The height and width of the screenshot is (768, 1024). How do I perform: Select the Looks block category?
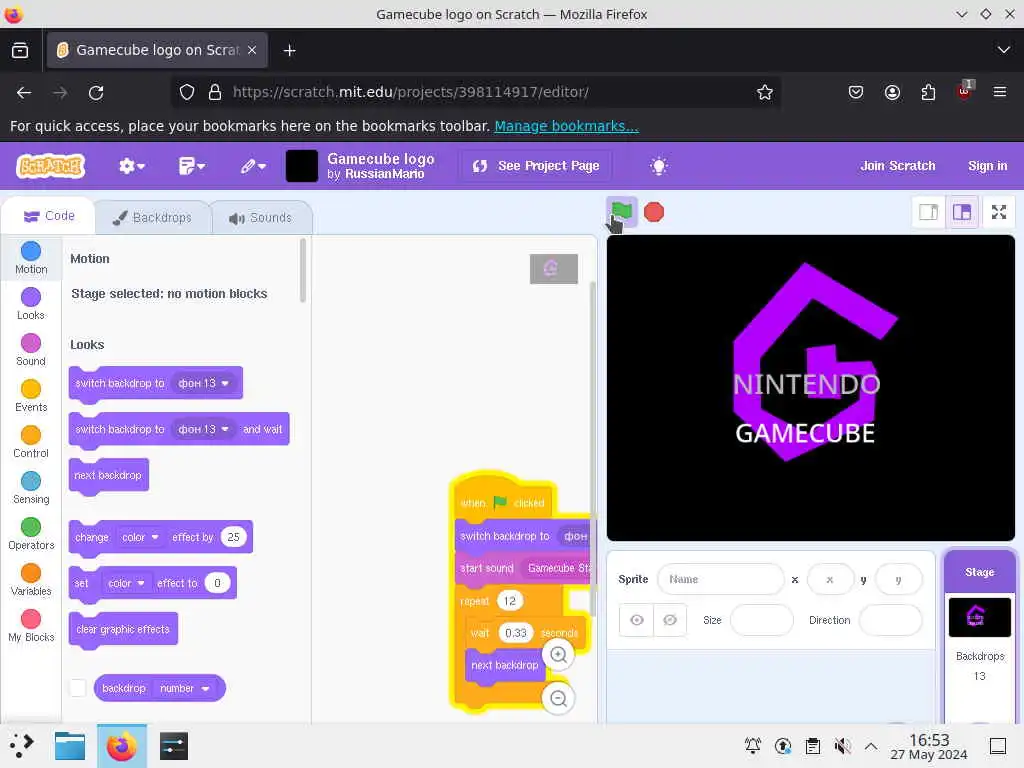(x=31, y=304)
